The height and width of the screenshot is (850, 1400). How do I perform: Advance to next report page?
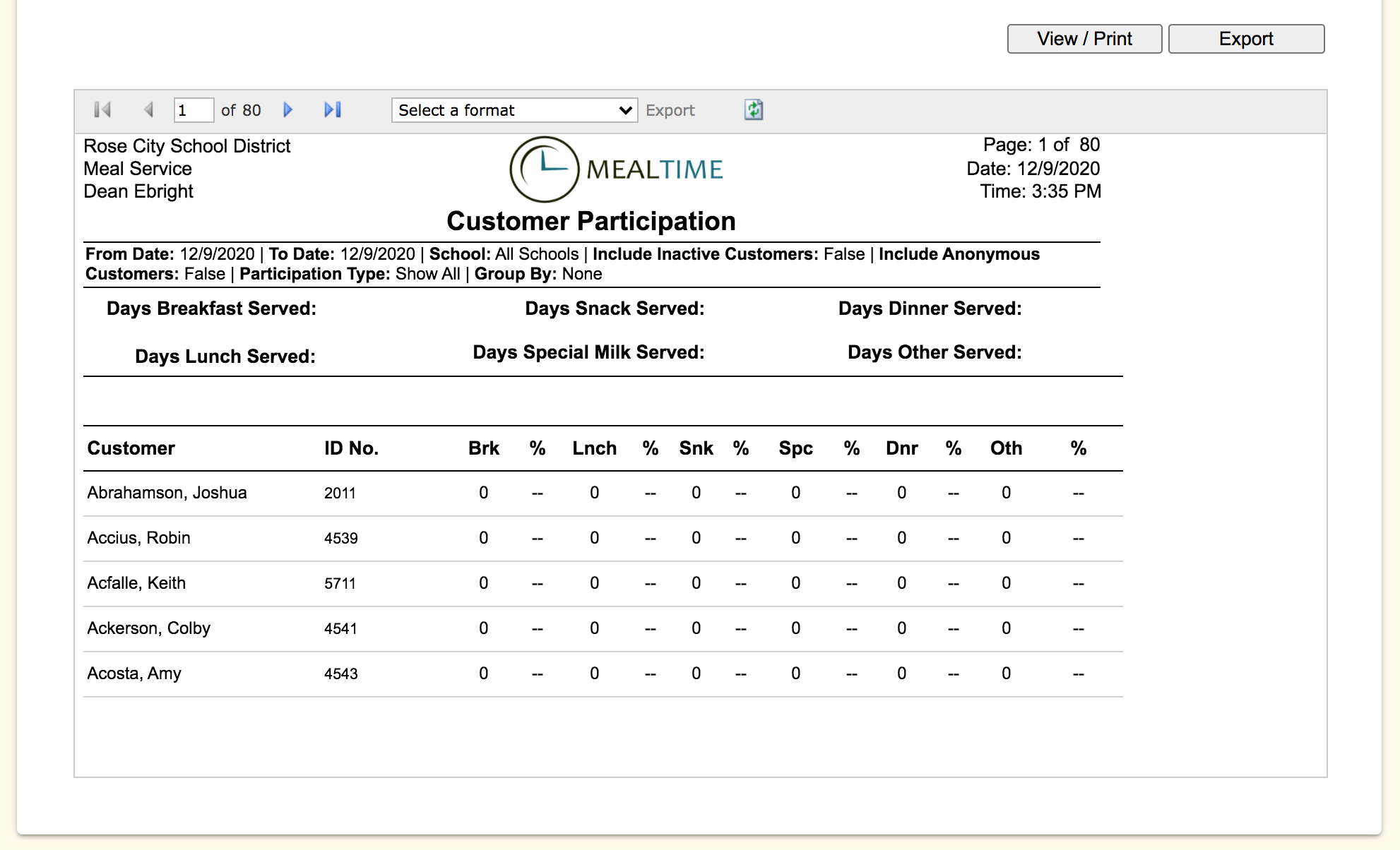287,110
